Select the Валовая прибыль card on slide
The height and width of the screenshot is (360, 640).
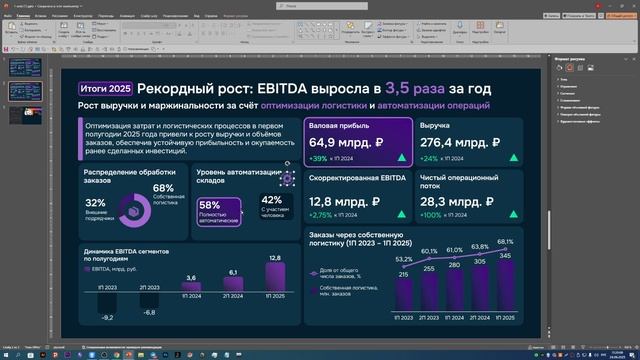358,142
